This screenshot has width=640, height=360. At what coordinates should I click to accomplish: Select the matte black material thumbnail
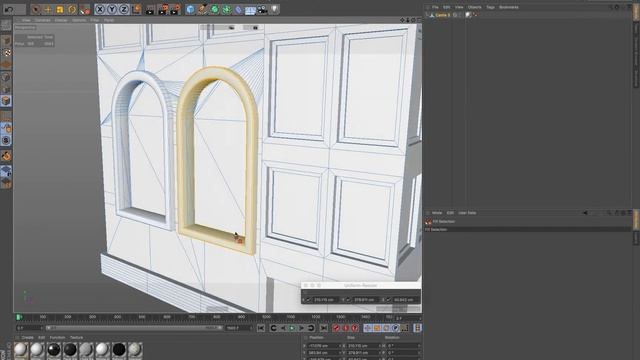click(x=119, y=351)
